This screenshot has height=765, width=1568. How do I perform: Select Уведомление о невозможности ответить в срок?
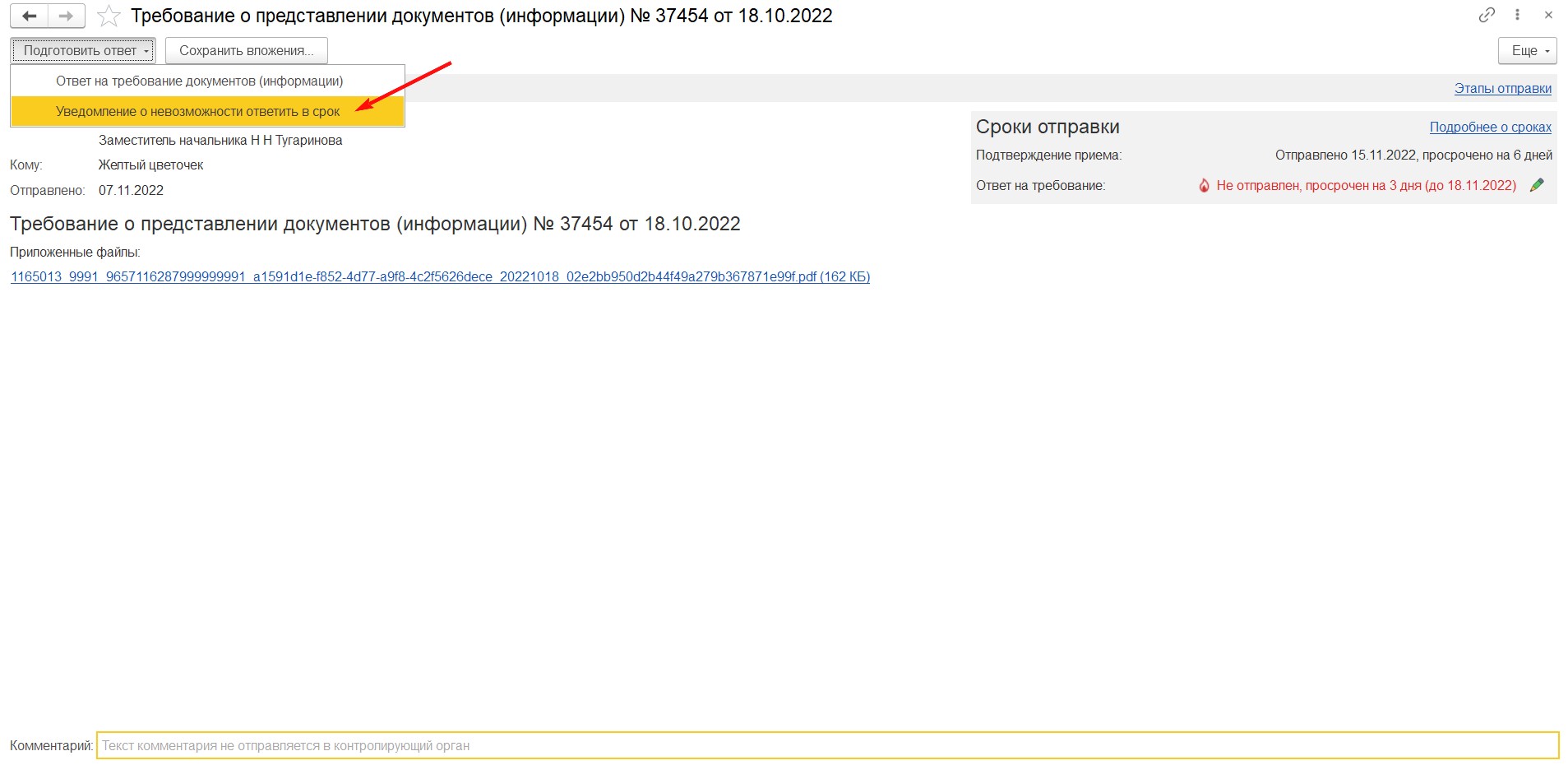tap(207, 111)
